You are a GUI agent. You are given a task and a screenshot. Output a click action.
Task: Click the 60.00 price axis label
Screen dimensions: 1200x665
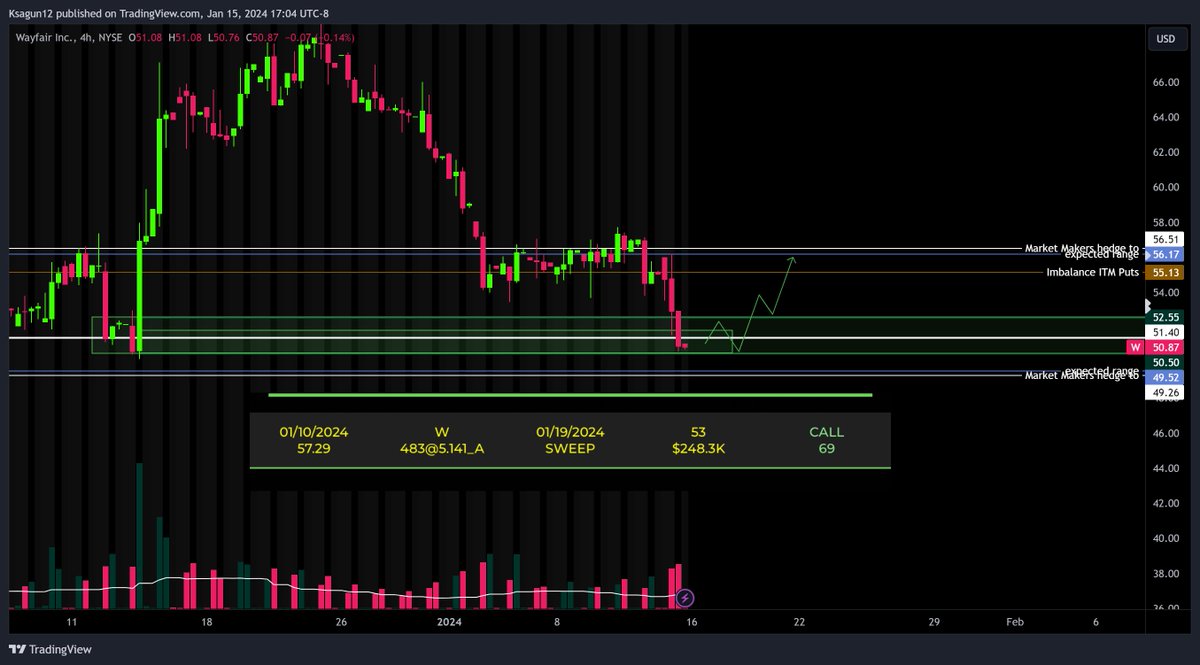(1167, 187)
